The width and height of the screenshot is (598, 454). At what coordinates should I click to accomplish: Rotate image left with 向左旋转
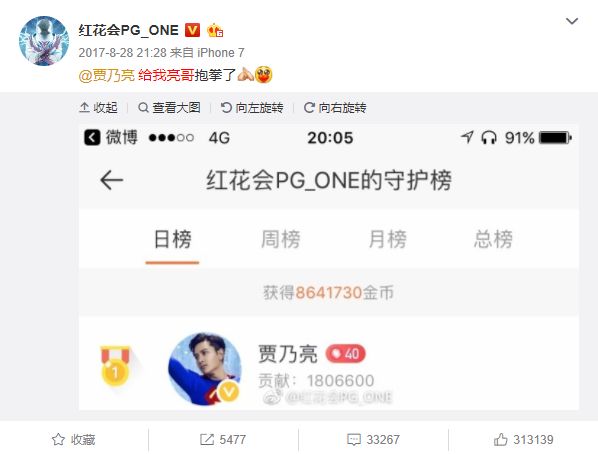point(252,108)
